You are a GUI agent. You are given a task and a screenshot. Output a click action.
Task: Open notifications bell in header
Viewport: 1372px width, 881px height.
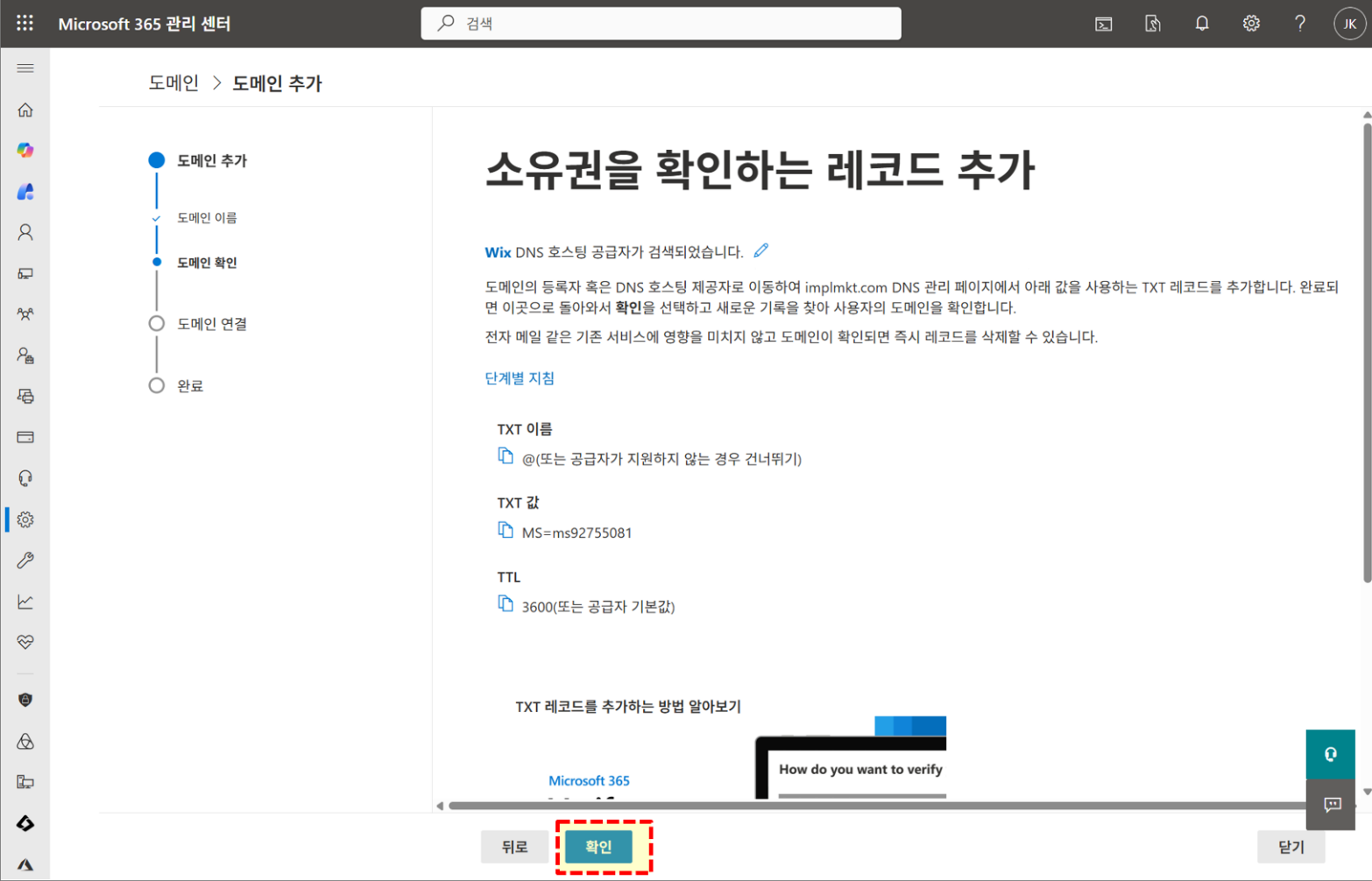(1202, 24)
